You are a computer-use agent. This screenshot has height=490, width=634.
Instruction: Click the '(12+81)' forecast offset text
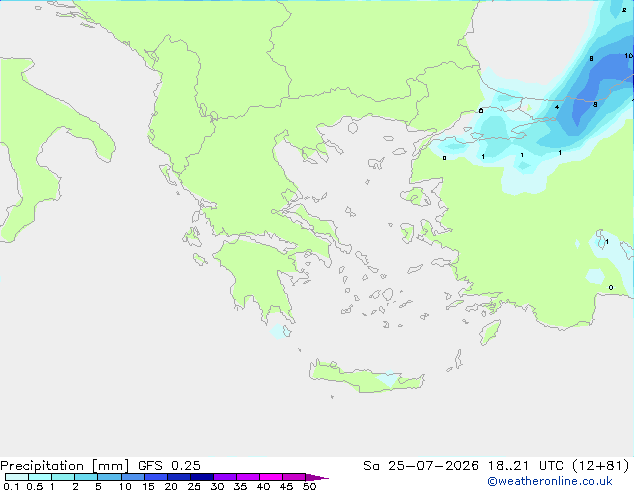(601, 466)
